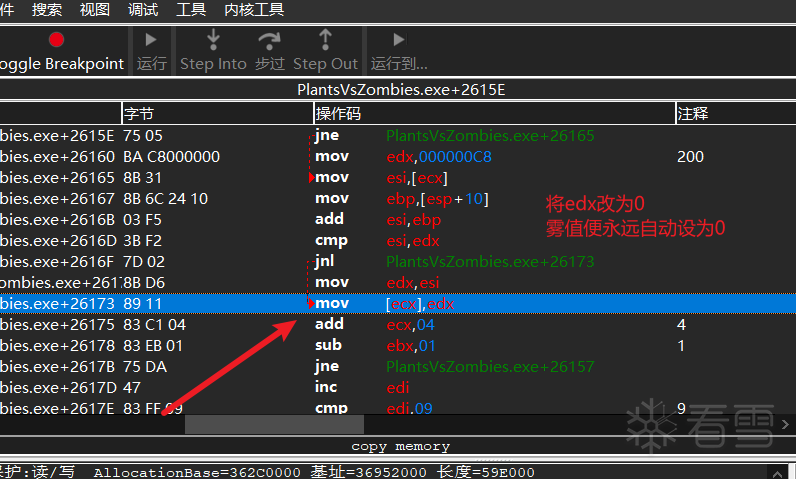
Task: Click the right scroll arrow of disassembly
Action: [x=785, y=424]
